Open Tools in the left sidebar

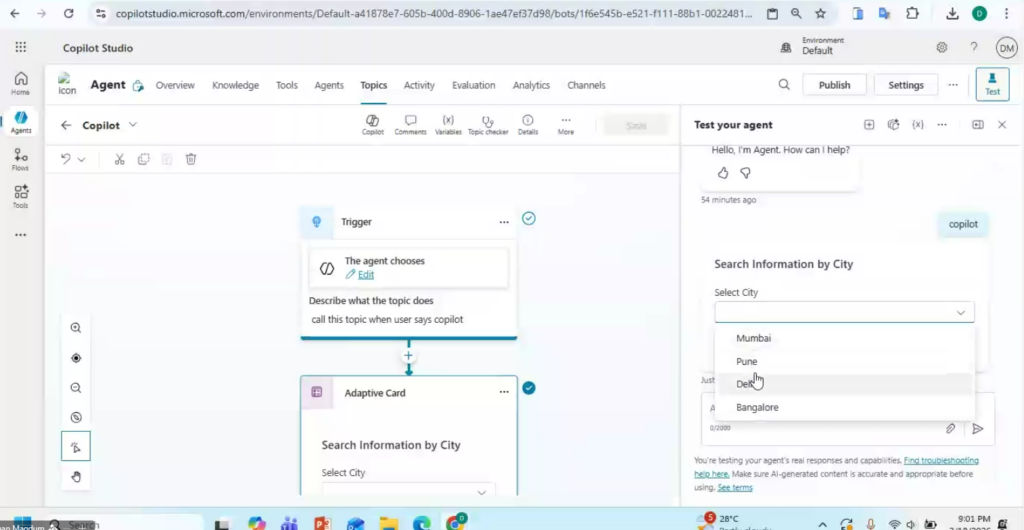(x=20, y=196)
